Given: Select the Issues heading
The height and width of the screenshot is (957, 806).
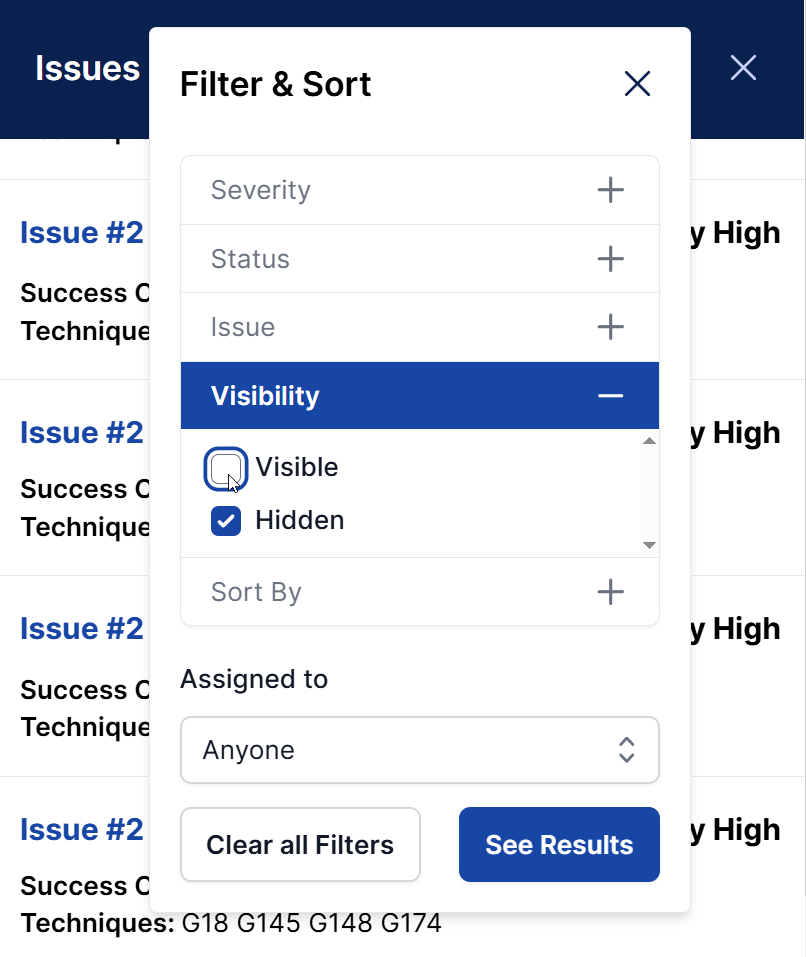Looking at the screenshot, I should point(87,68).
